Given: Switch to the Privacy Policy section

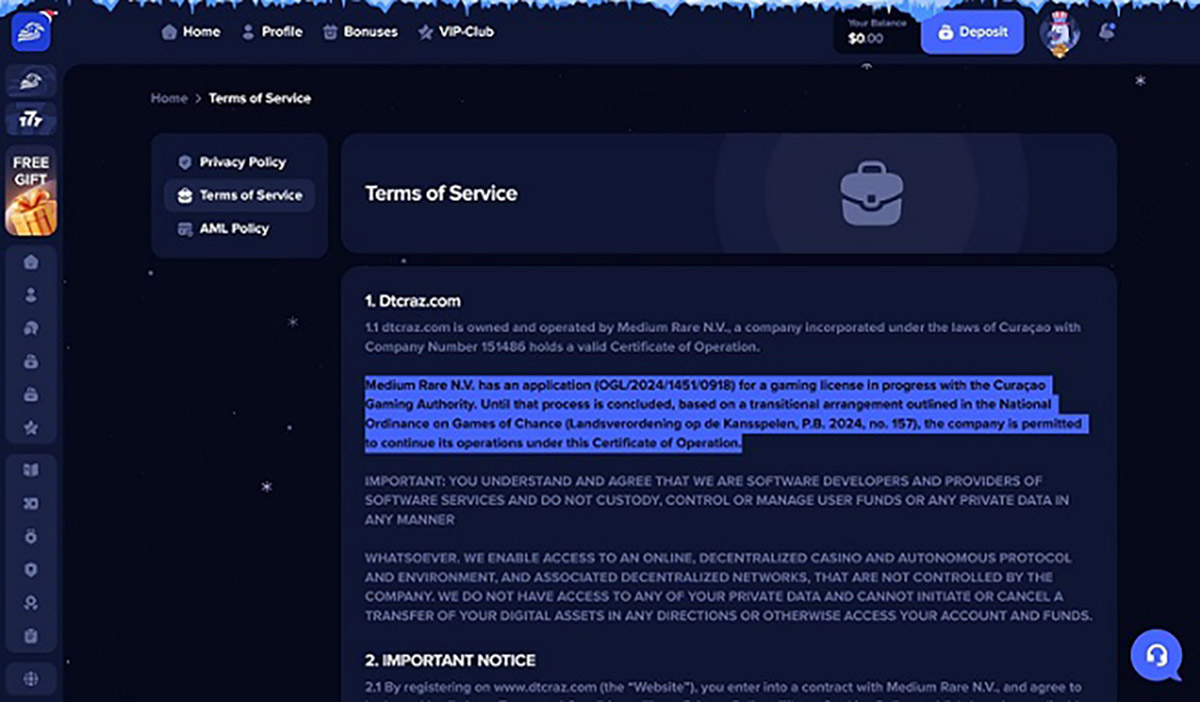Looking at the screenshot, I should tap(241, 162).
